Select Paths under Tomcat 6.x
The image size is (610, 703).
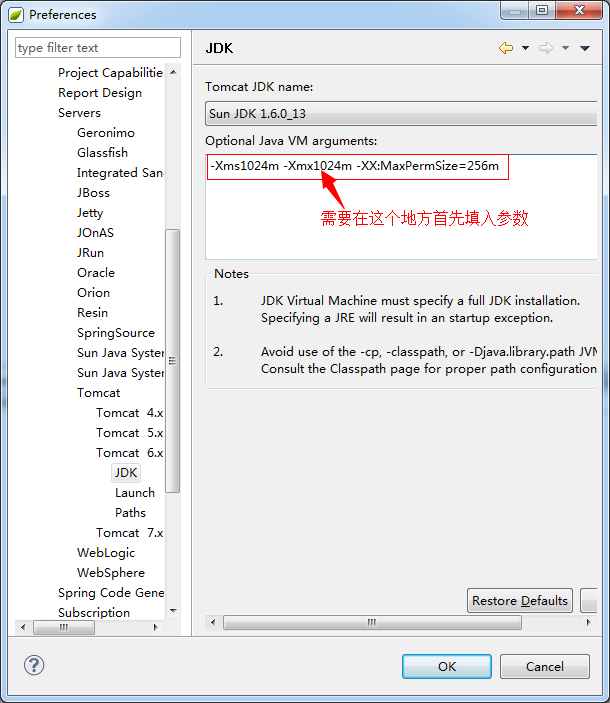[x=130, y=512]
